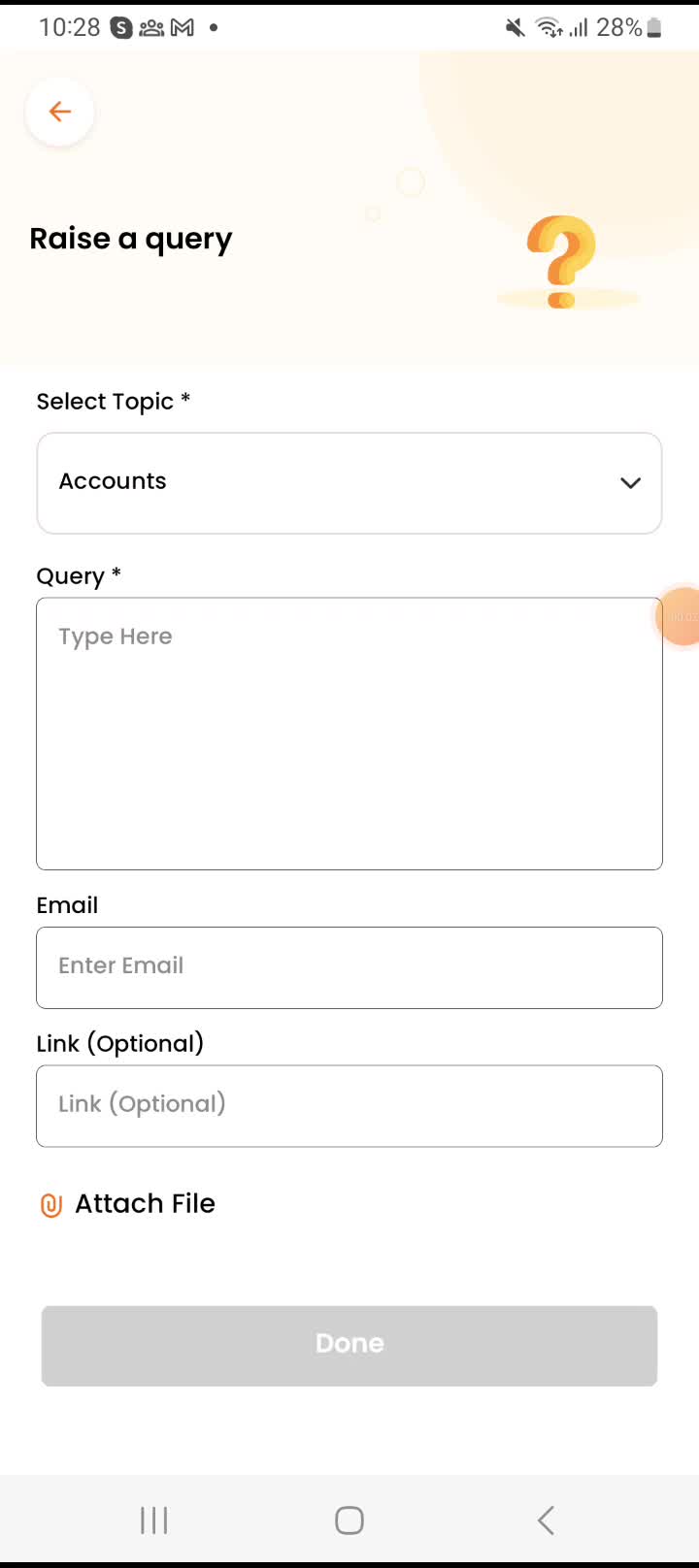The height and width of the screenshot is (1568, 699).
Task: Open the Select Topic dropdown showing Accounts
Action: (x=330, y=482)
